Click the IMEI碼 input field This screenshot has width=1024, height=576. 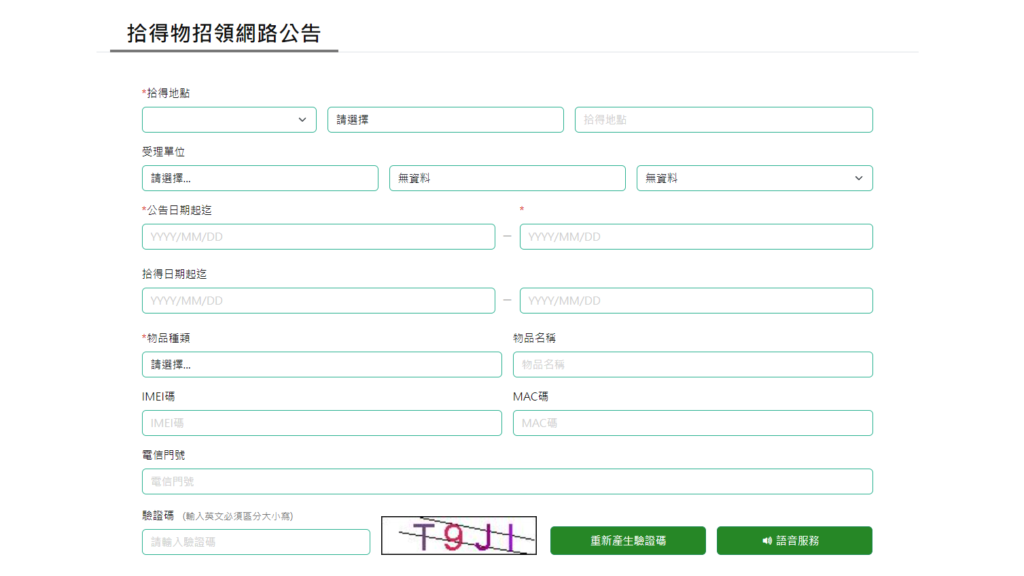322,423
